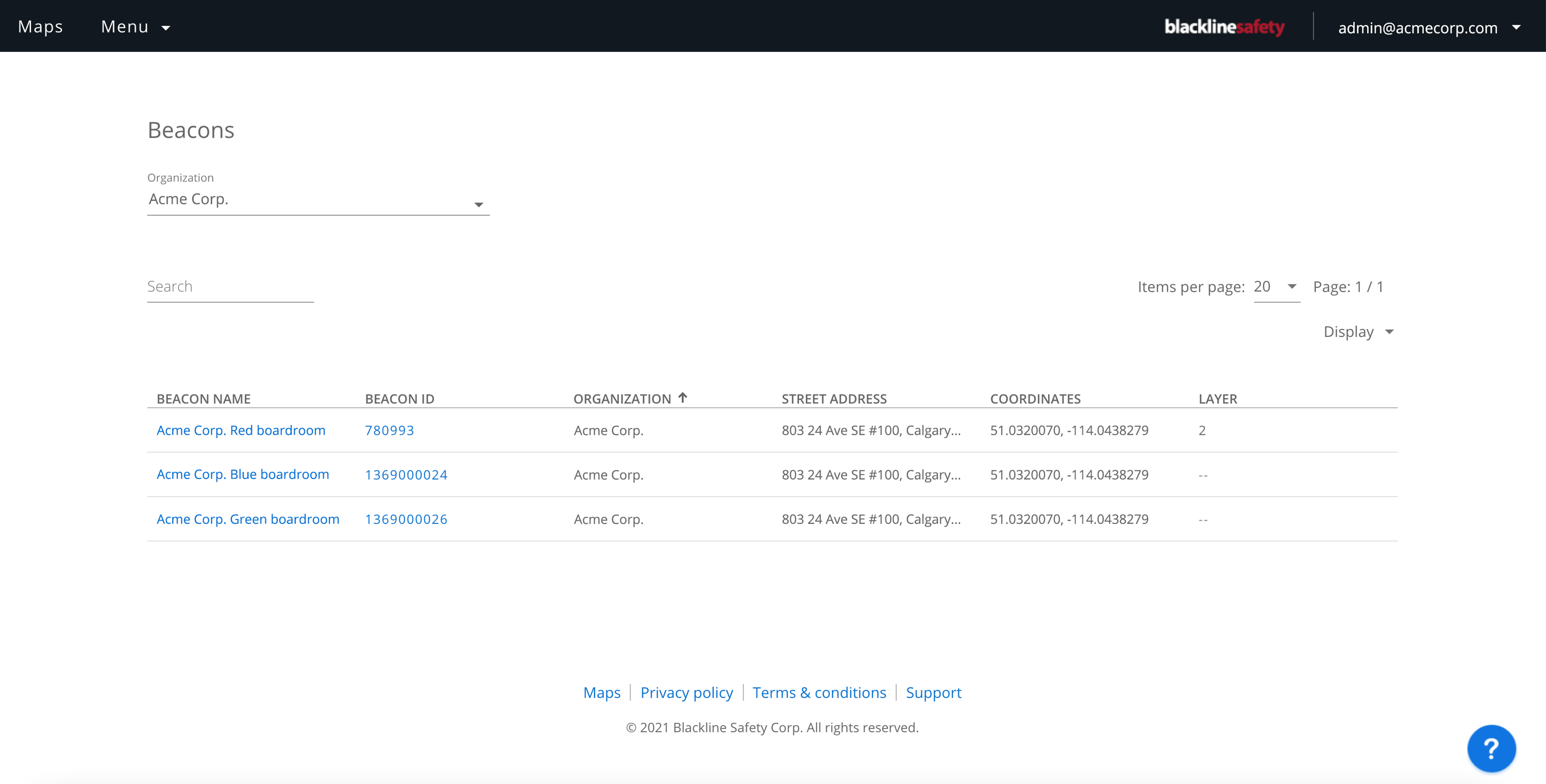View Terms & conditions
Screen dimensions: 1546x784
[819, 692]
